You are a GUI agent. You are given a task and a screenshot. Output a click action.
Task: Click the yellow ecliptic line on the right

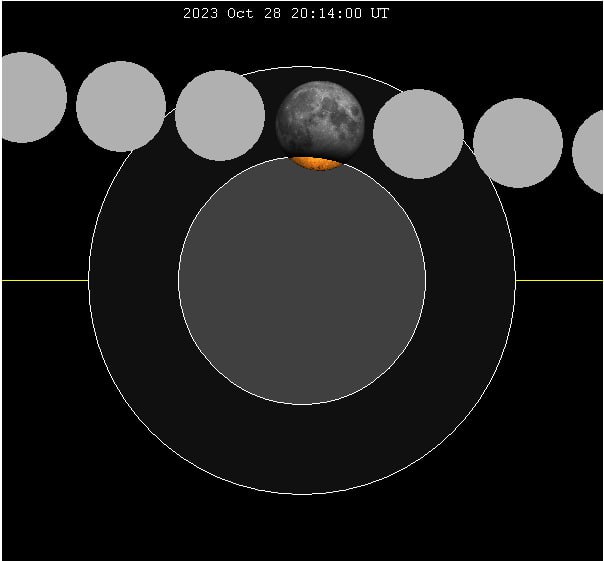click(559, 280)
